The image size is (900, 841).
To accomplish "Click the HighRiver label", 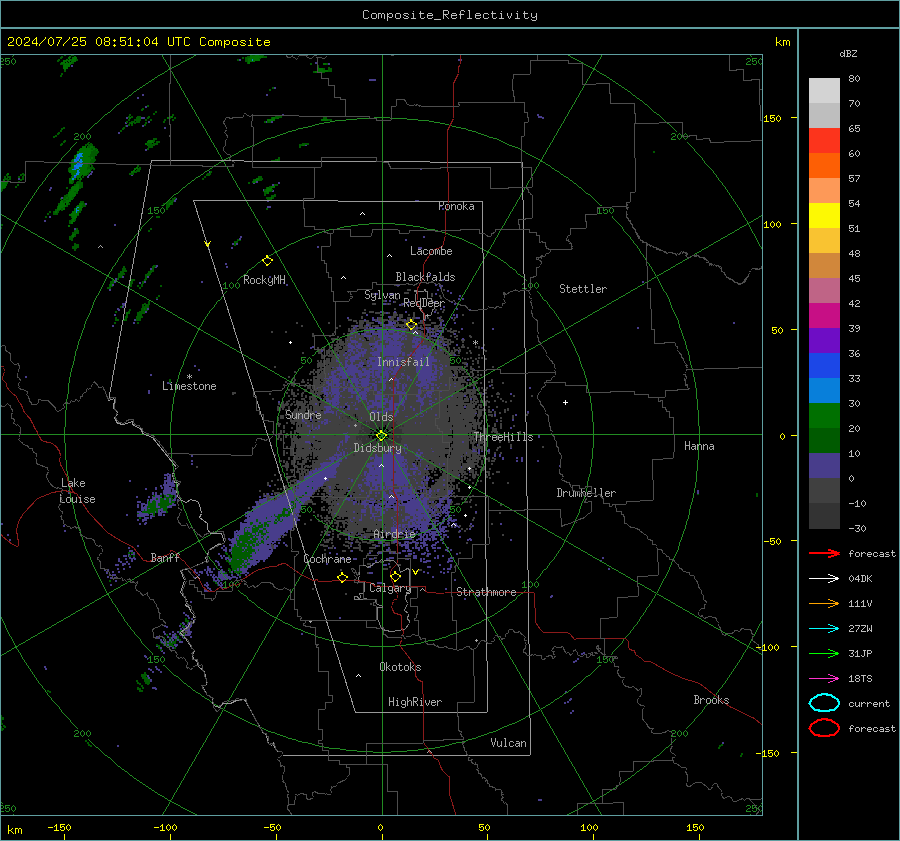I will 415,702.
